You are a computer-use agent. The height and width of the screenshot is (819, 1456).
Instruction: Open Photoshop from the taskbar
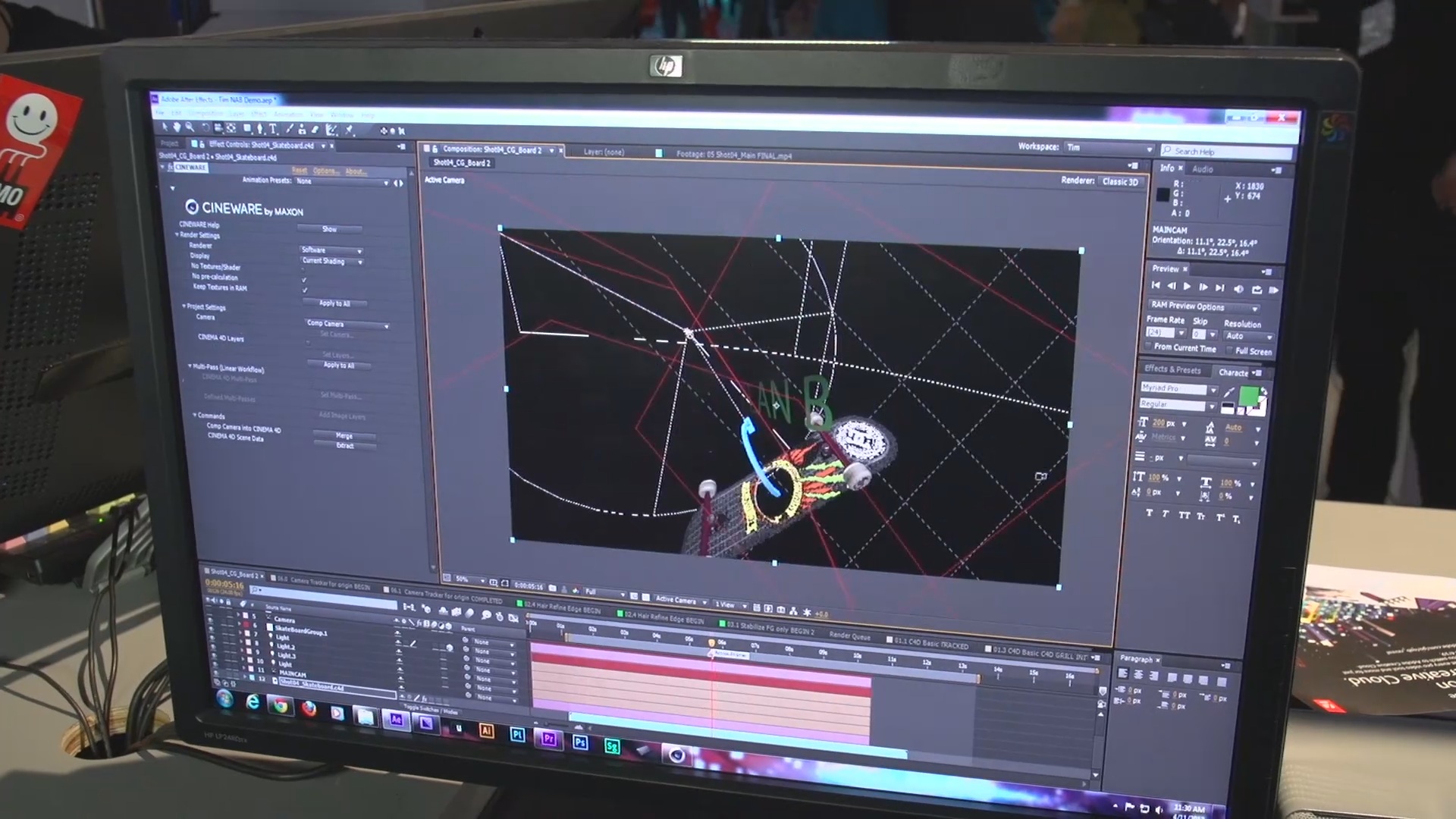580,742
